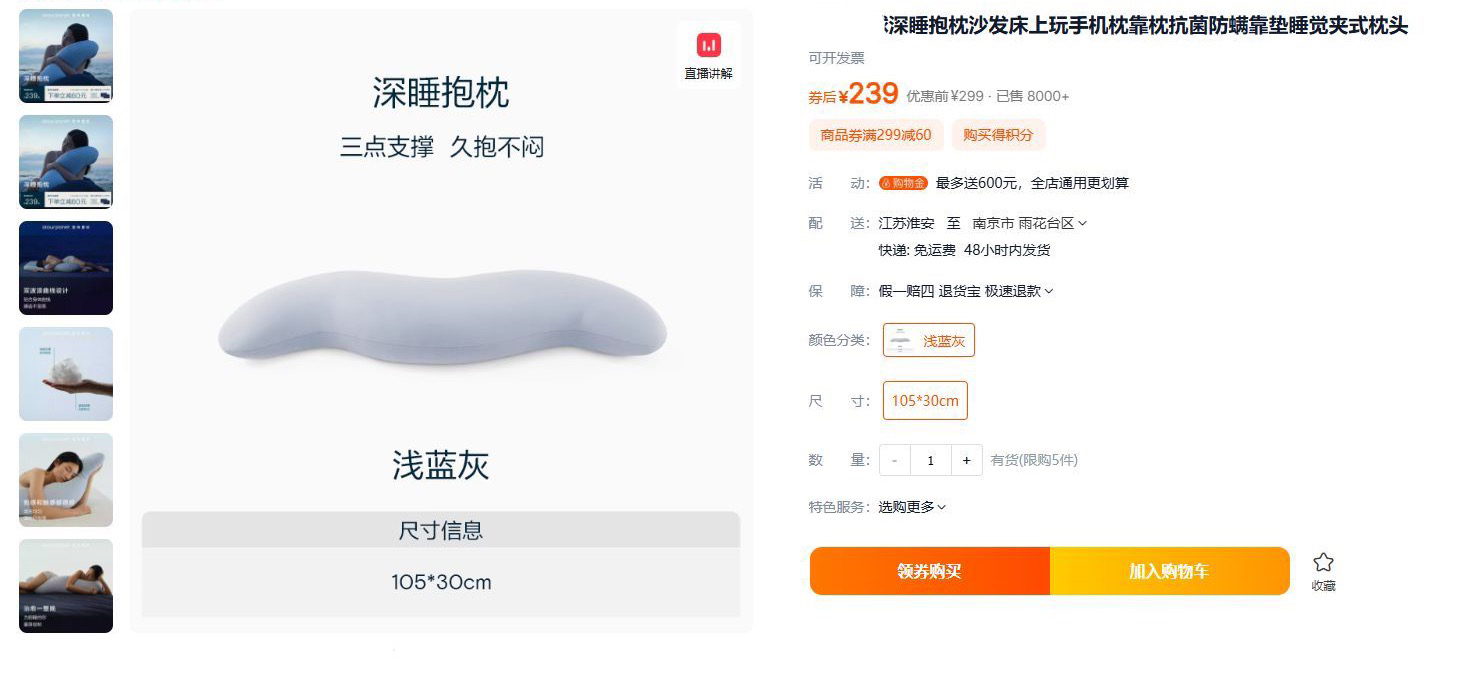1461x679 pixels.
Task: Open the 直播讲解 live broadcast icon
Action: 708,55
